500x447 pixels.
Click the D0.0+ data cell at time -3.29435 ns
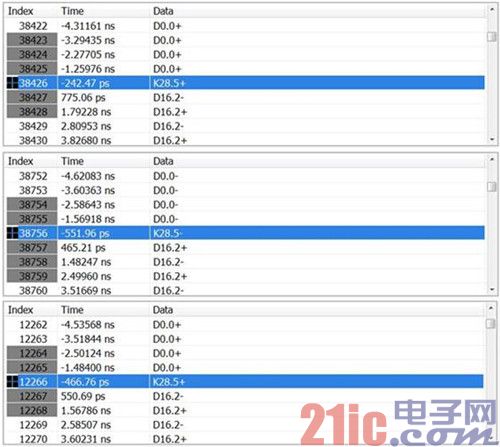(x=167, y=40)
